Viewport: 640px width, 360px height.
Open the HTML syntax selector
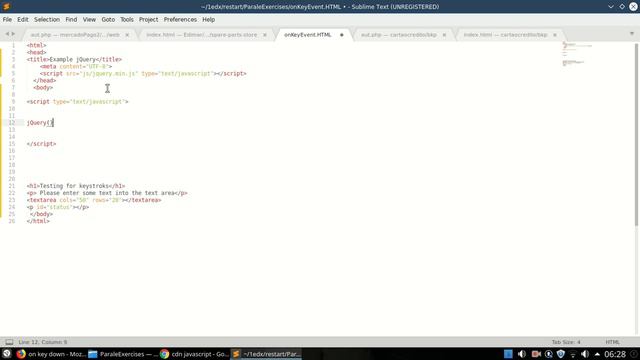(x=612, y=342)
